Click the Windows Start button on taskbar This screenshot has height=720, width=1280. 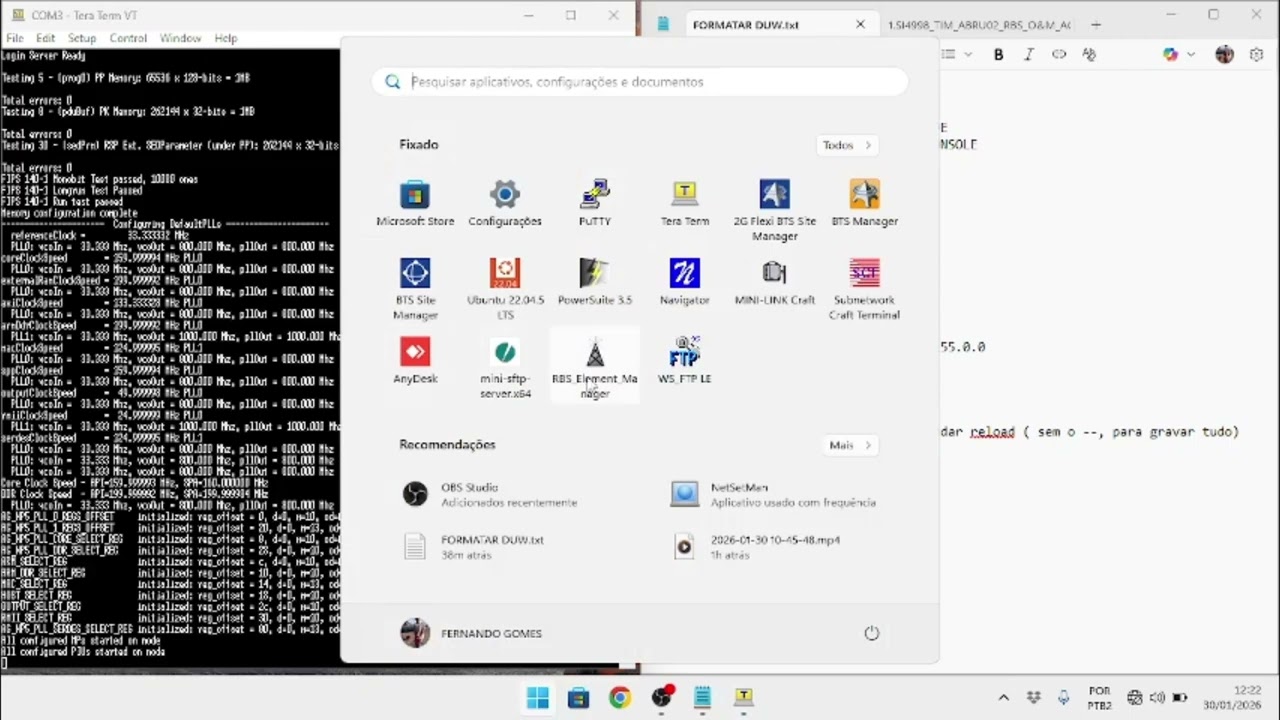pyautogui.click(x=537, y=697)
